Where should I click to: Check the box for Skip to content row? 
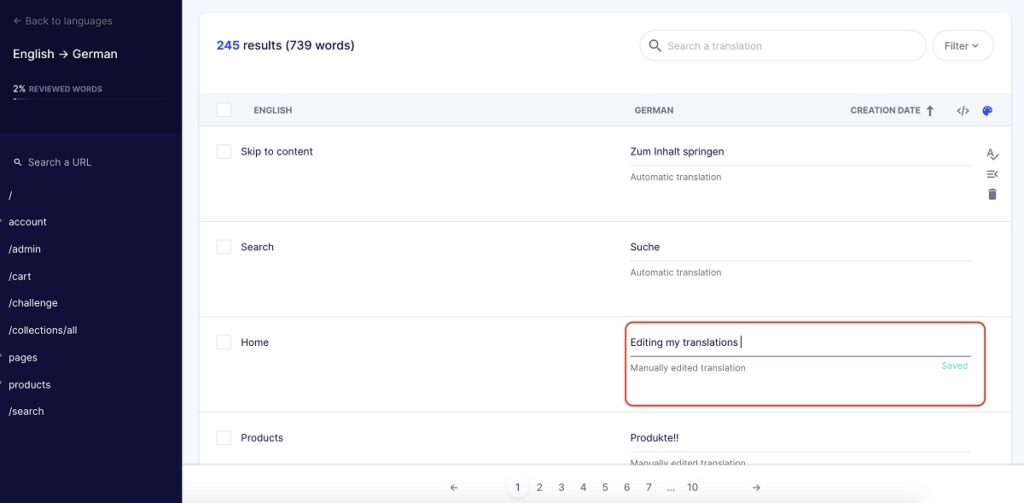click(224, 151)
